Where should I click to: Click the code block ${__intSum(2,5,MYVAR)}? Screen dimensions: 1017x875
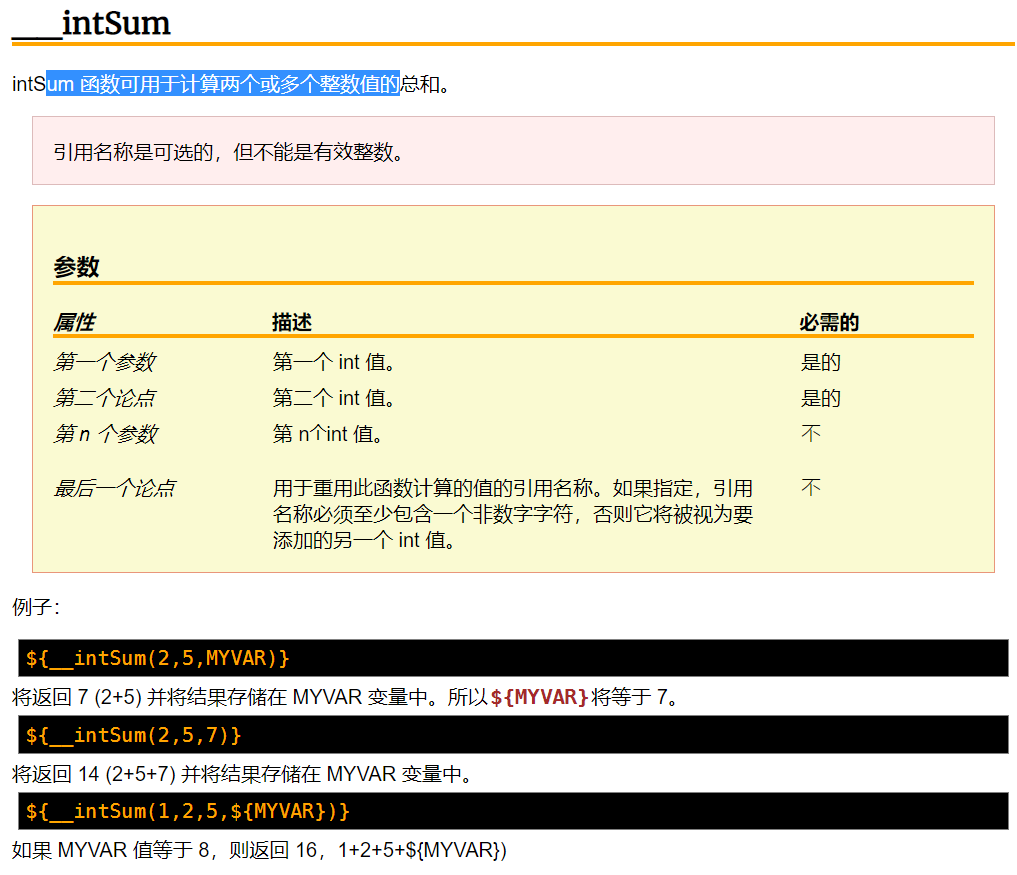tap(513, 658)
